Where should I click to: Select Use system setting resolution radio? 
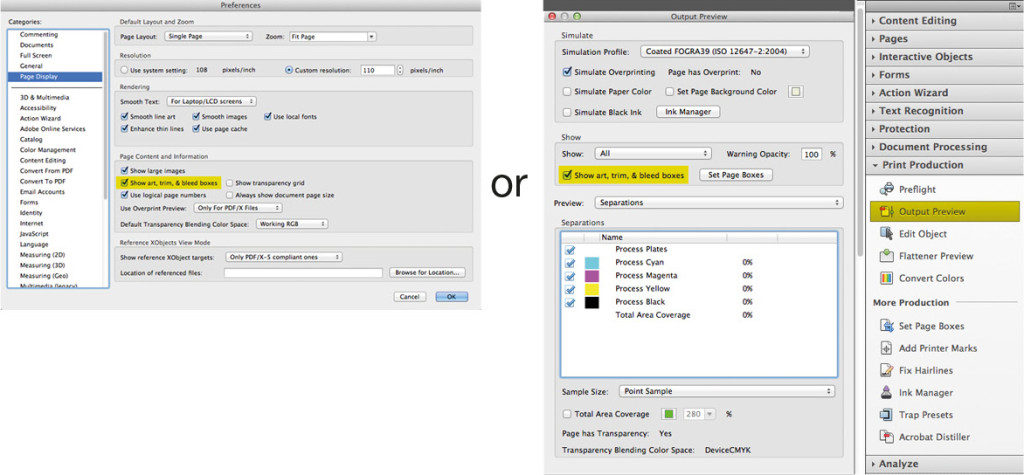(x=124, y=70)
